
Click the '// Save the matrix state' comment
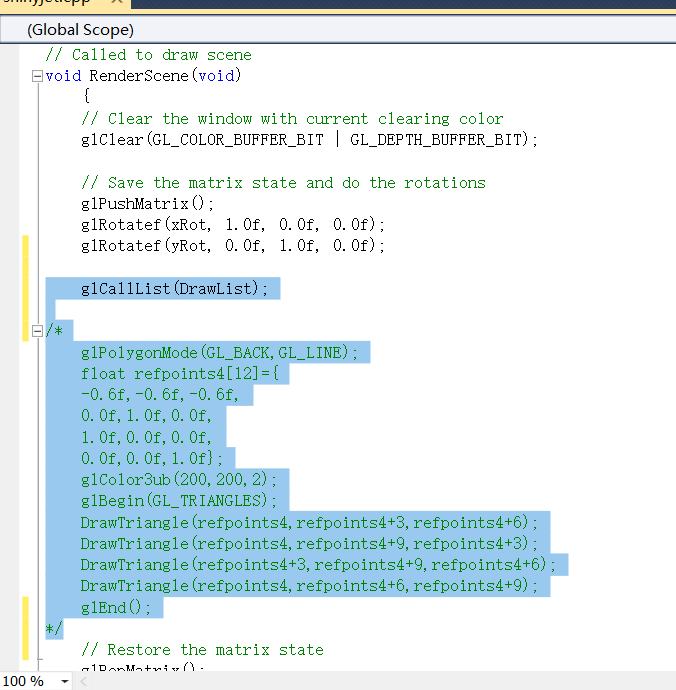(283, 183)
